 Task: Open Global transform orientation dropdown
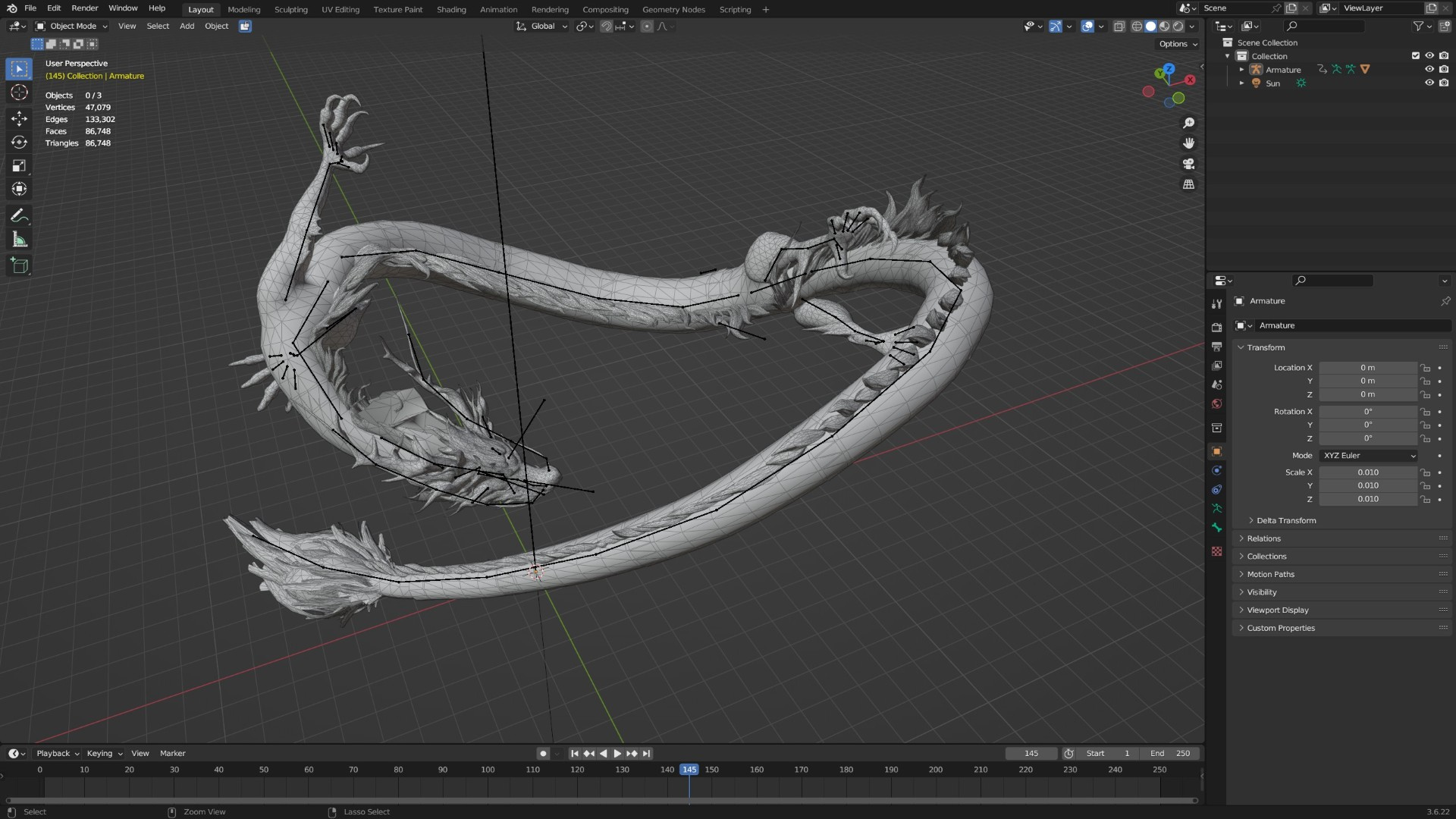pyautogui.click(x=541, y=26)
